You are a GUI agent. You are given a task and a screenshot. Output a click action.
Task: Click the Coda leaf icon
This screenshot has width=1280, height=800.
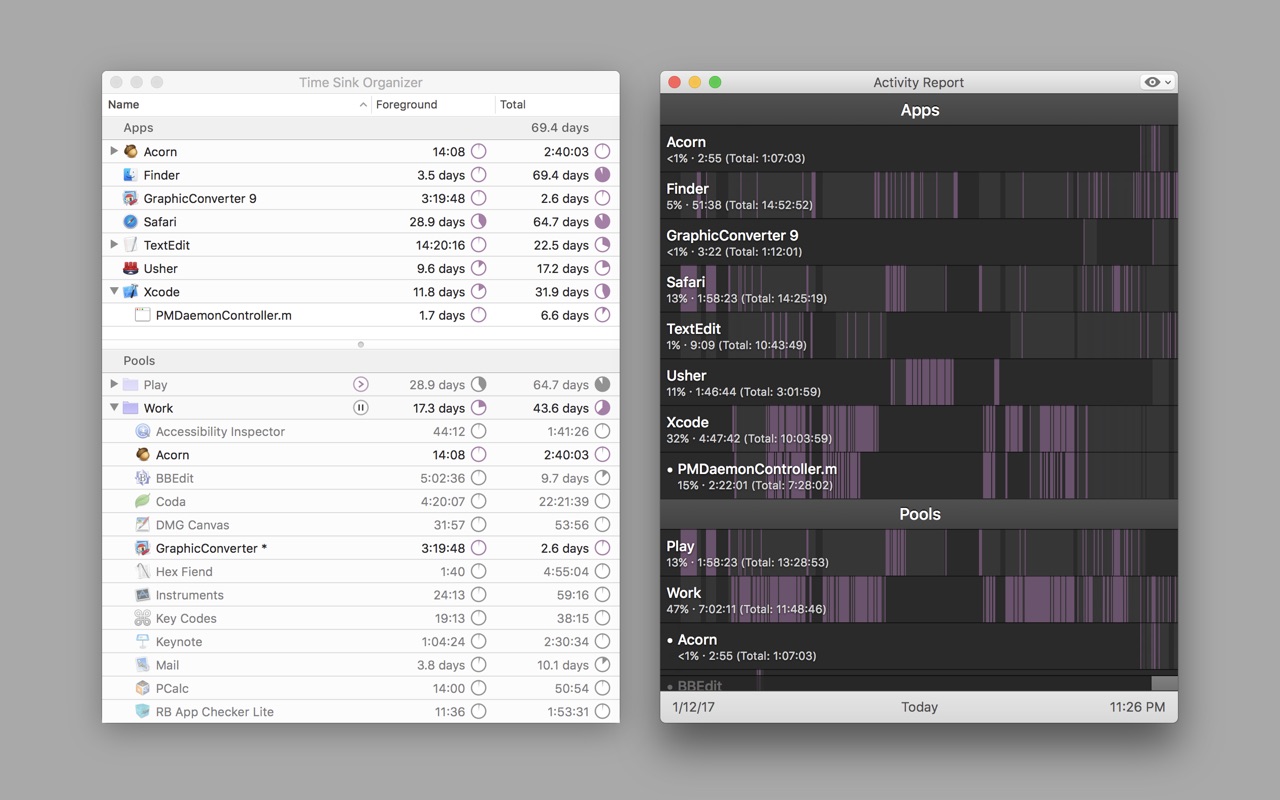(142, 502)
